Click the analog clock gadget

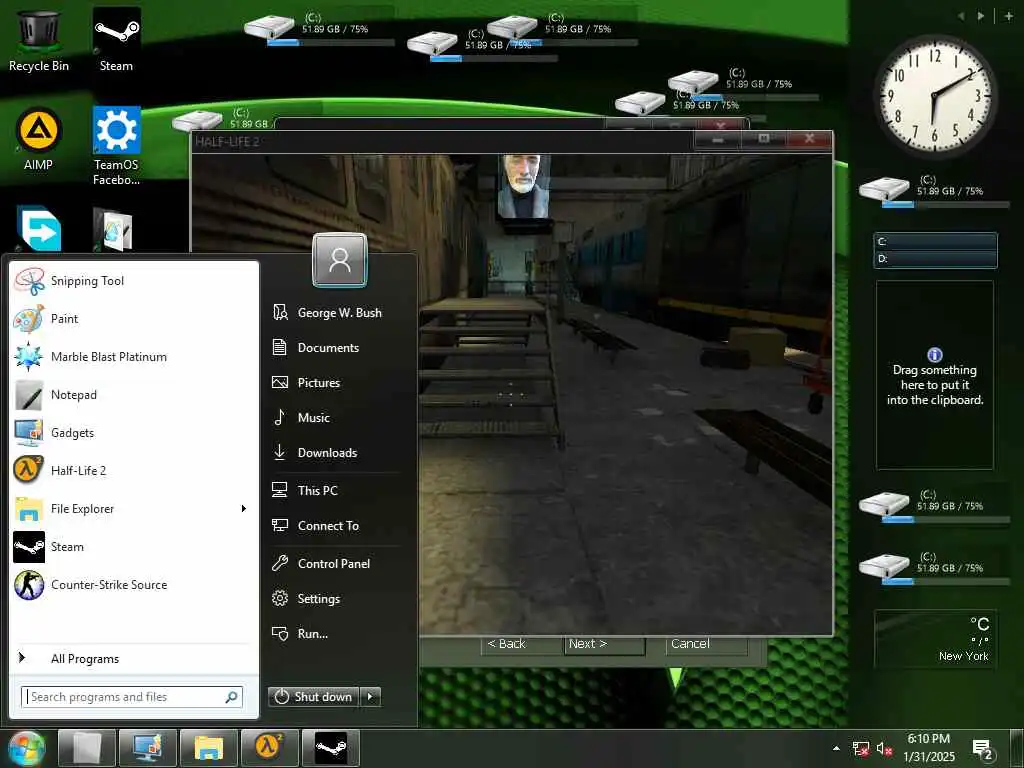tap(935, 95)
